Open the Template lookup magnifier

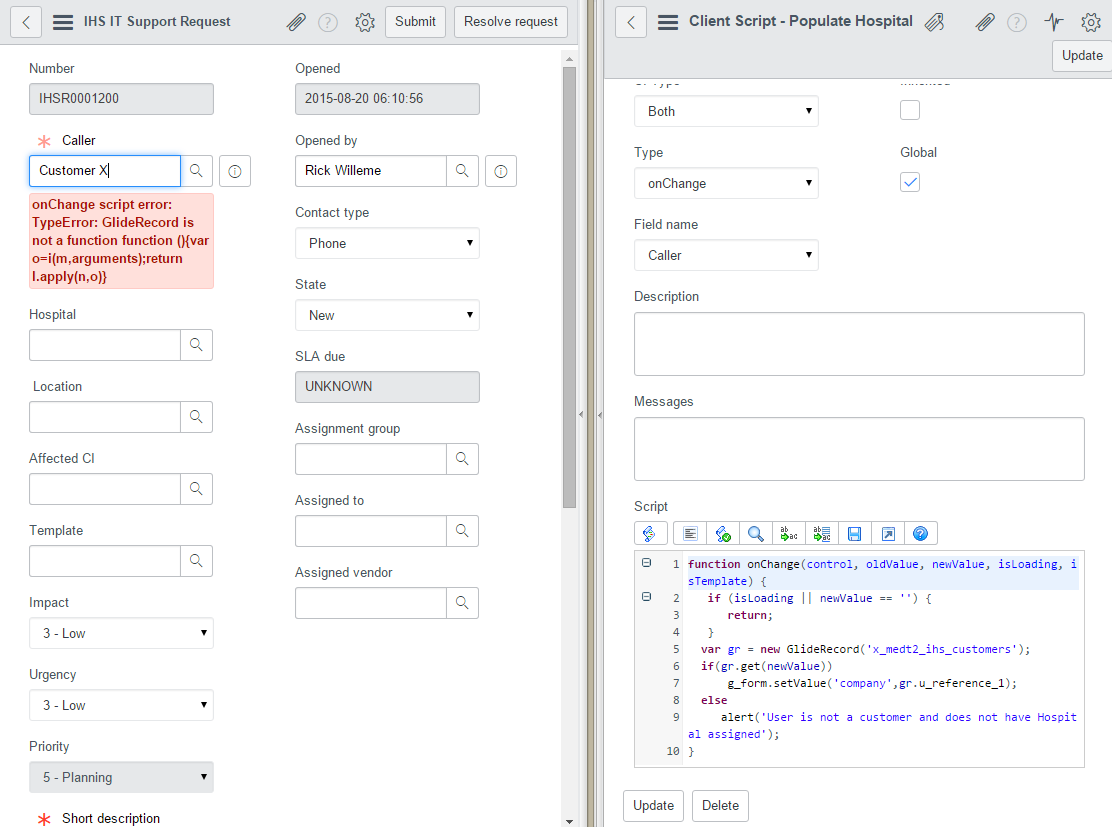pos(196,561)
